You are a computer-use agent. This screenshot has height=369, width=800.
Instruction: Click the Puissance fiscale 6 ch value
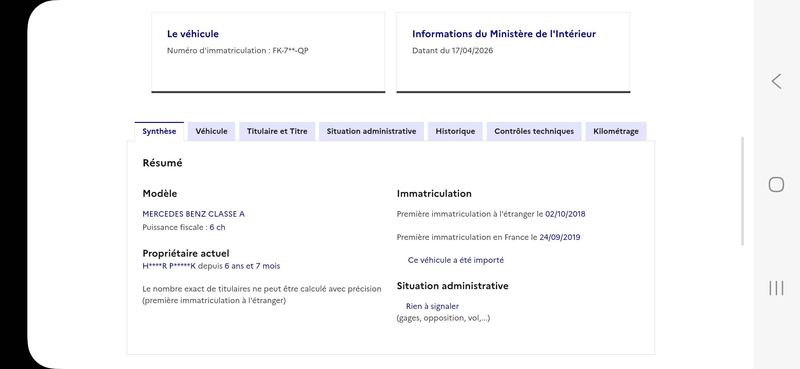217,228
